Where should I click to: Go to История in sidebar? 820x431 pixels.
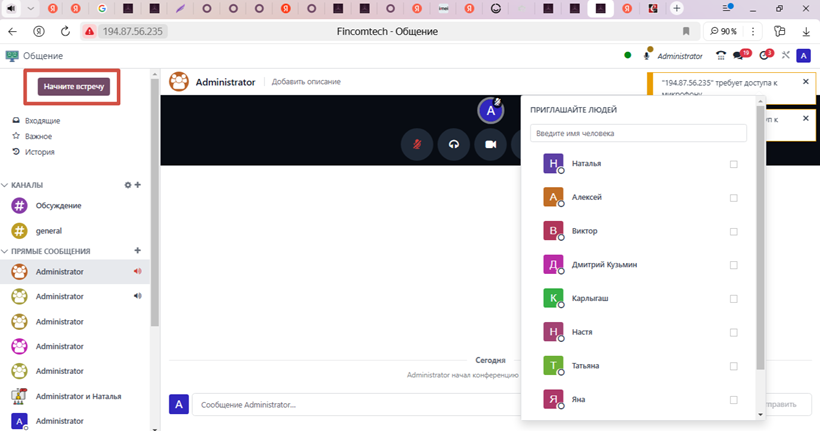39,152
